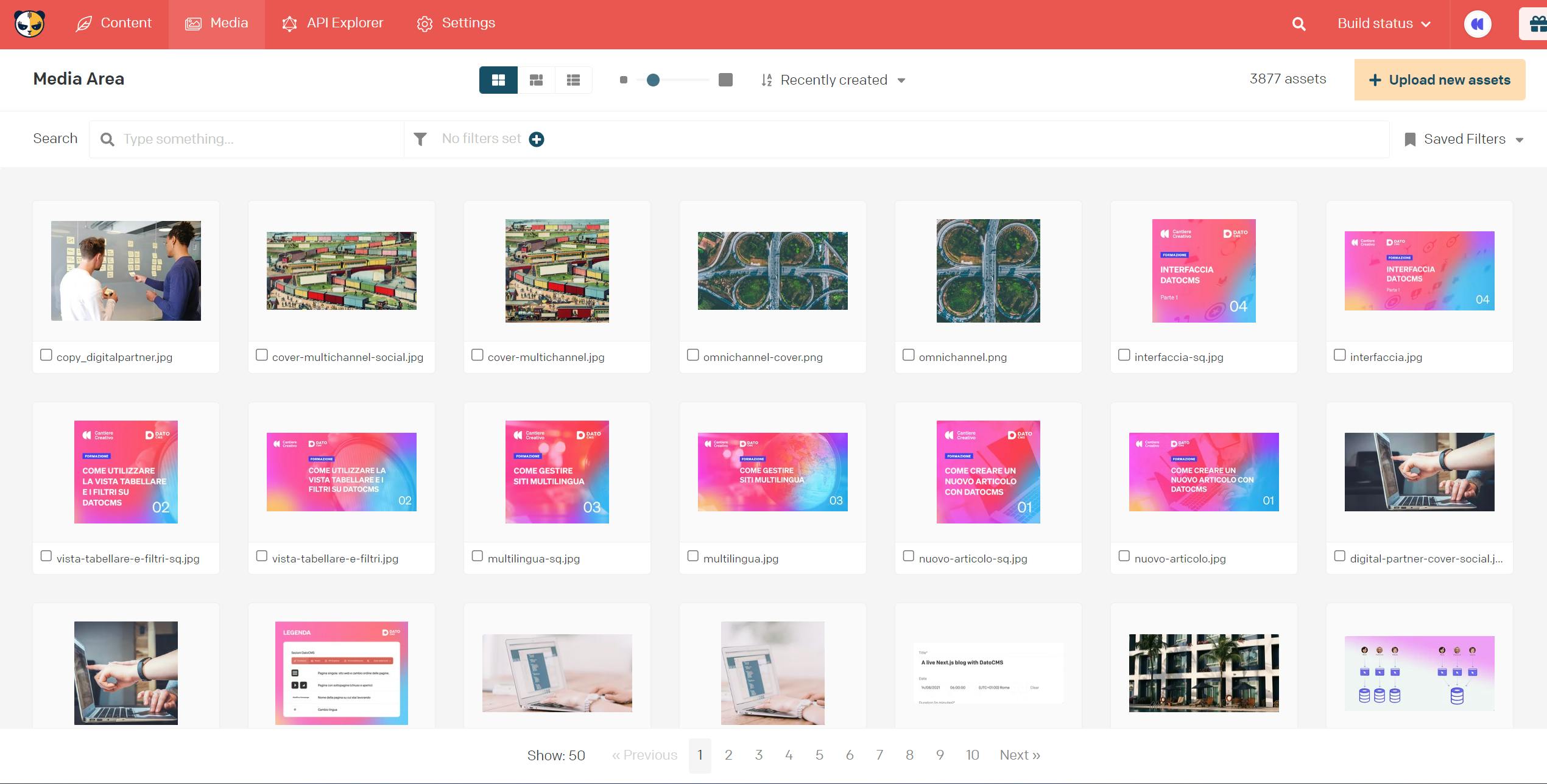Screen dimensions: 1547x784
Task: Click the vista-tabellare-e-filtri.jpg filename
Action: [335, 559]
